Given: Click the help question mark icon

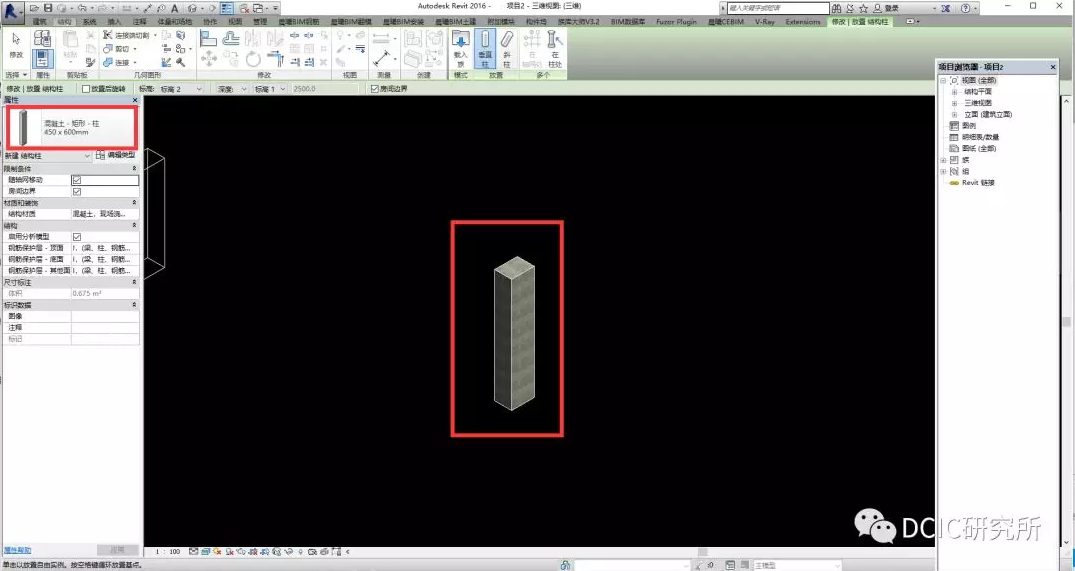Looking at the screenshot, I should [966, 8].
